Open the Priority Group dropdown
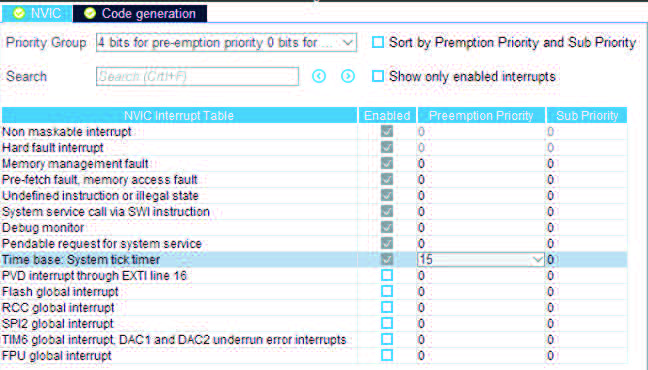648x370 pixels. coord(226,43)
